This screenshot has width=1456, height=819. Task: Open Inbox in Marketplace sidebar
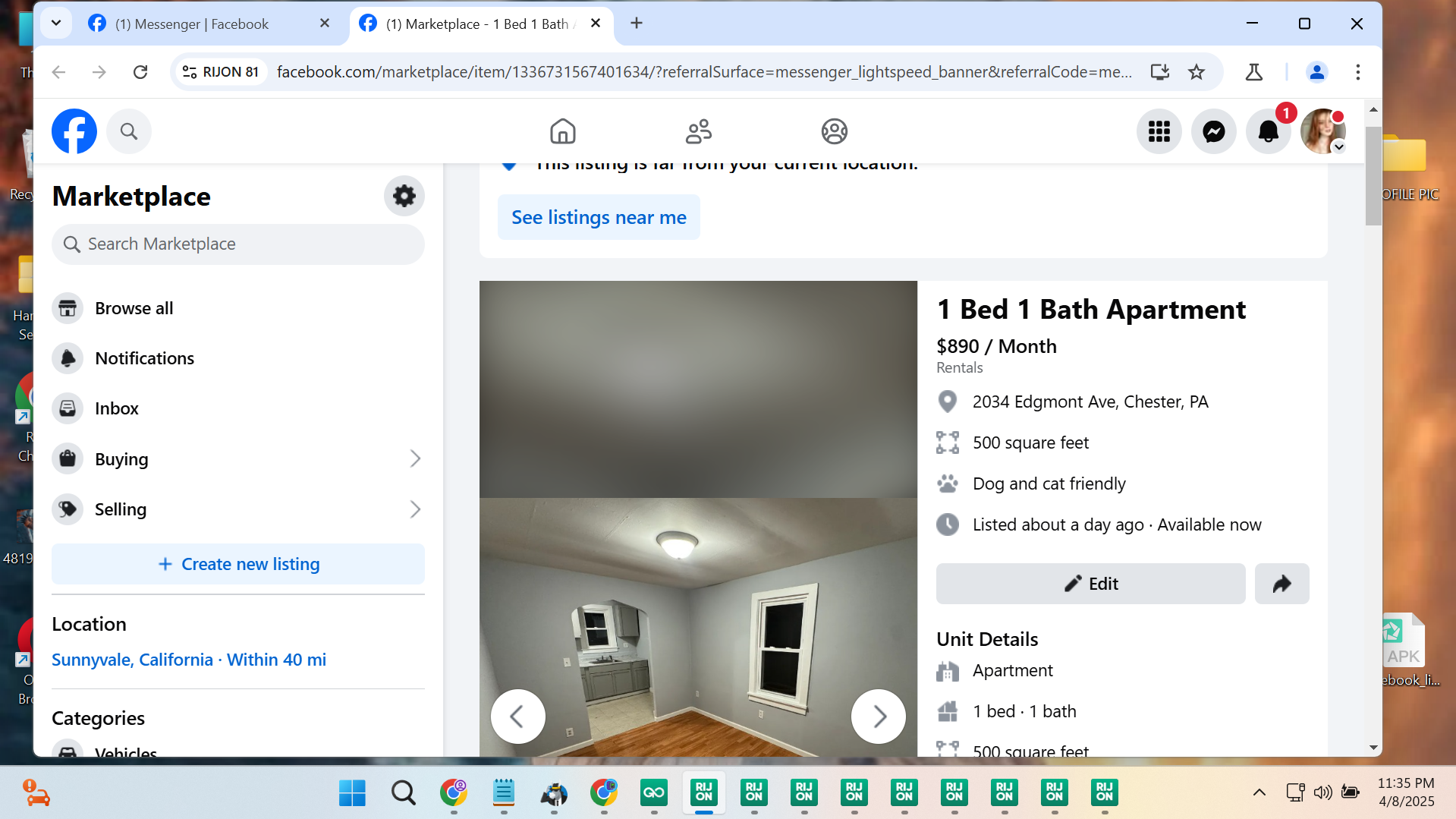(238, 408)
